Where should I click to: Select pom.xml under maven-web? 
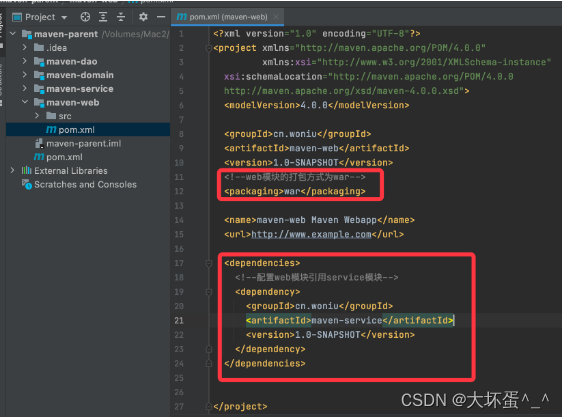[x=88, y=130]
